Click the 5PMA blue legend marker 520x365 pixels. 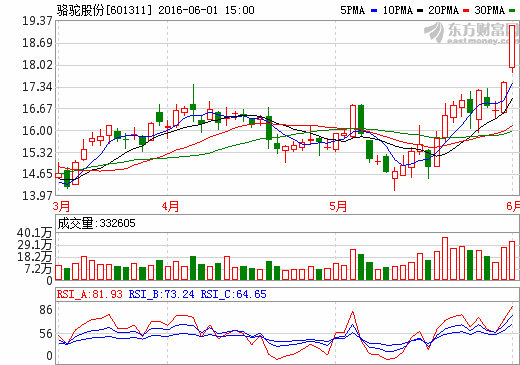click(x=374, y=11)
